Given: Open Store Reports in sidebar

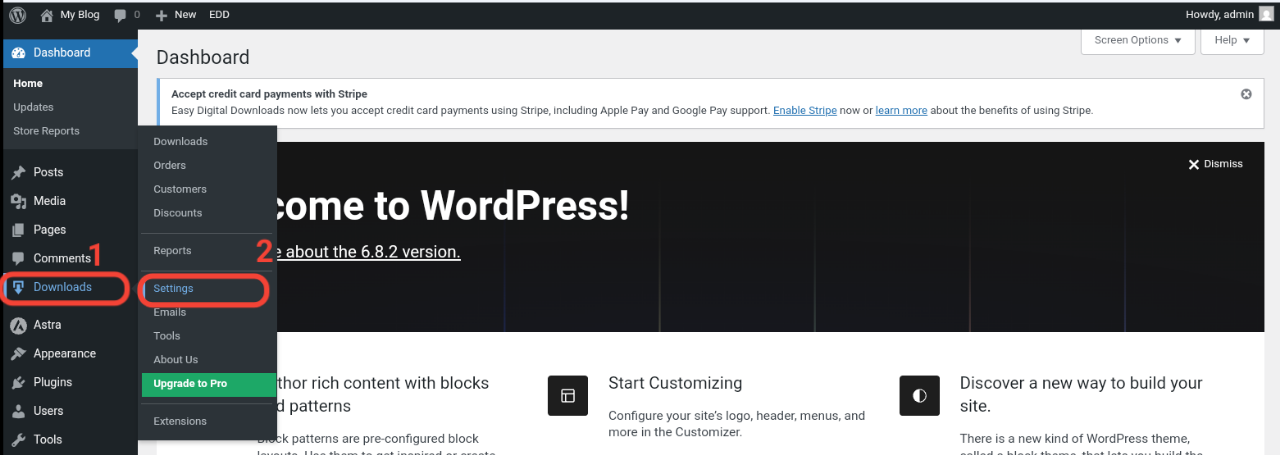Looking at the screenshot, I should pos(46,131).
